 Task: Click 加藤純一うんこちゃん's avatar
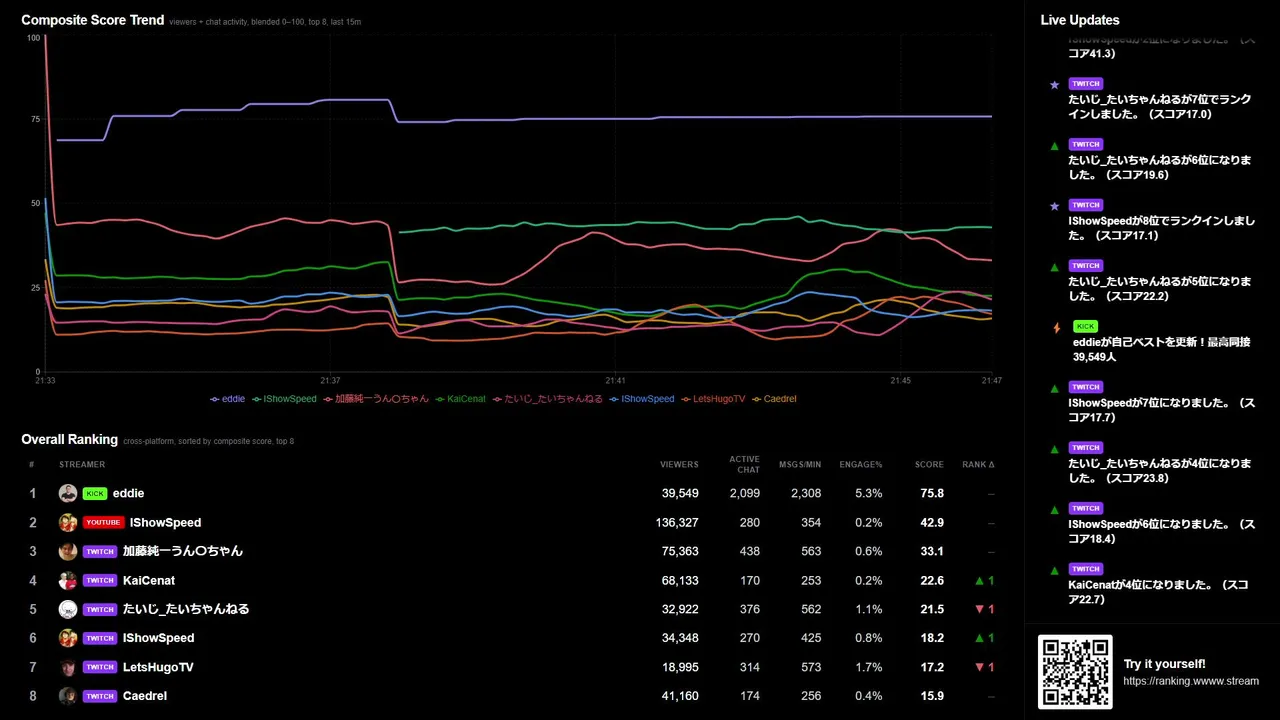pyautogui.click(x=68, y=551)
